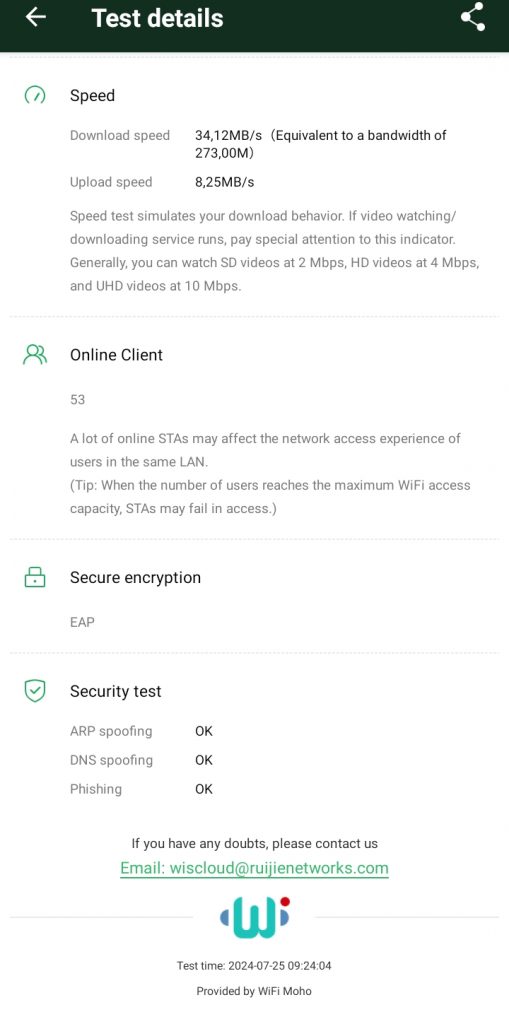Viewport: 509px width, 1024px height.
Task: Click the EAP encryption value
Action: click(82, 622)
